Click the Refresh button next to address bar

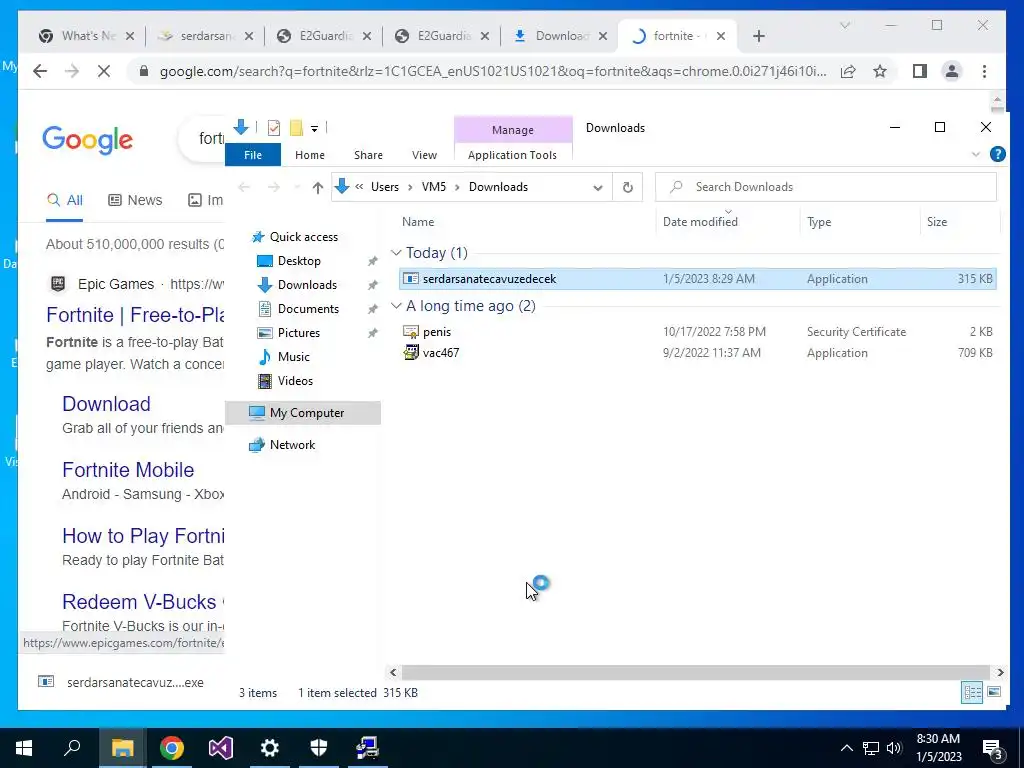pos(628,187)
